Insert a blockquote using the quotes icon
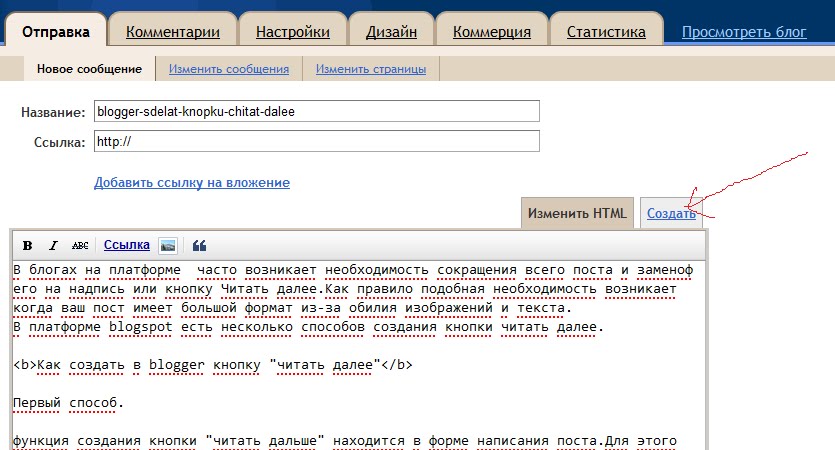This screenshot has width=835, height=450. pos(199,246)
